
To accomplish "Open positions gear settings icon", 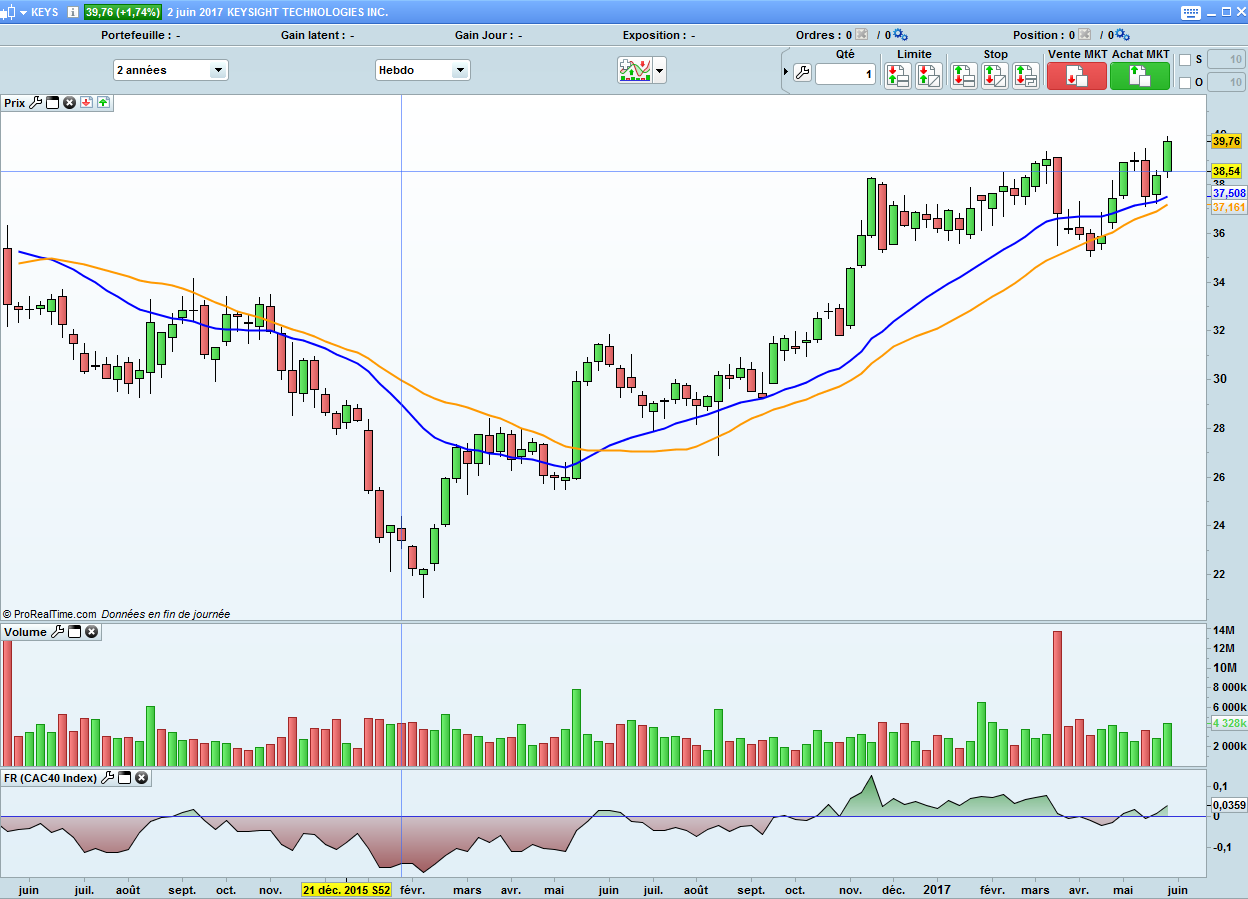I will point(1122,35).
